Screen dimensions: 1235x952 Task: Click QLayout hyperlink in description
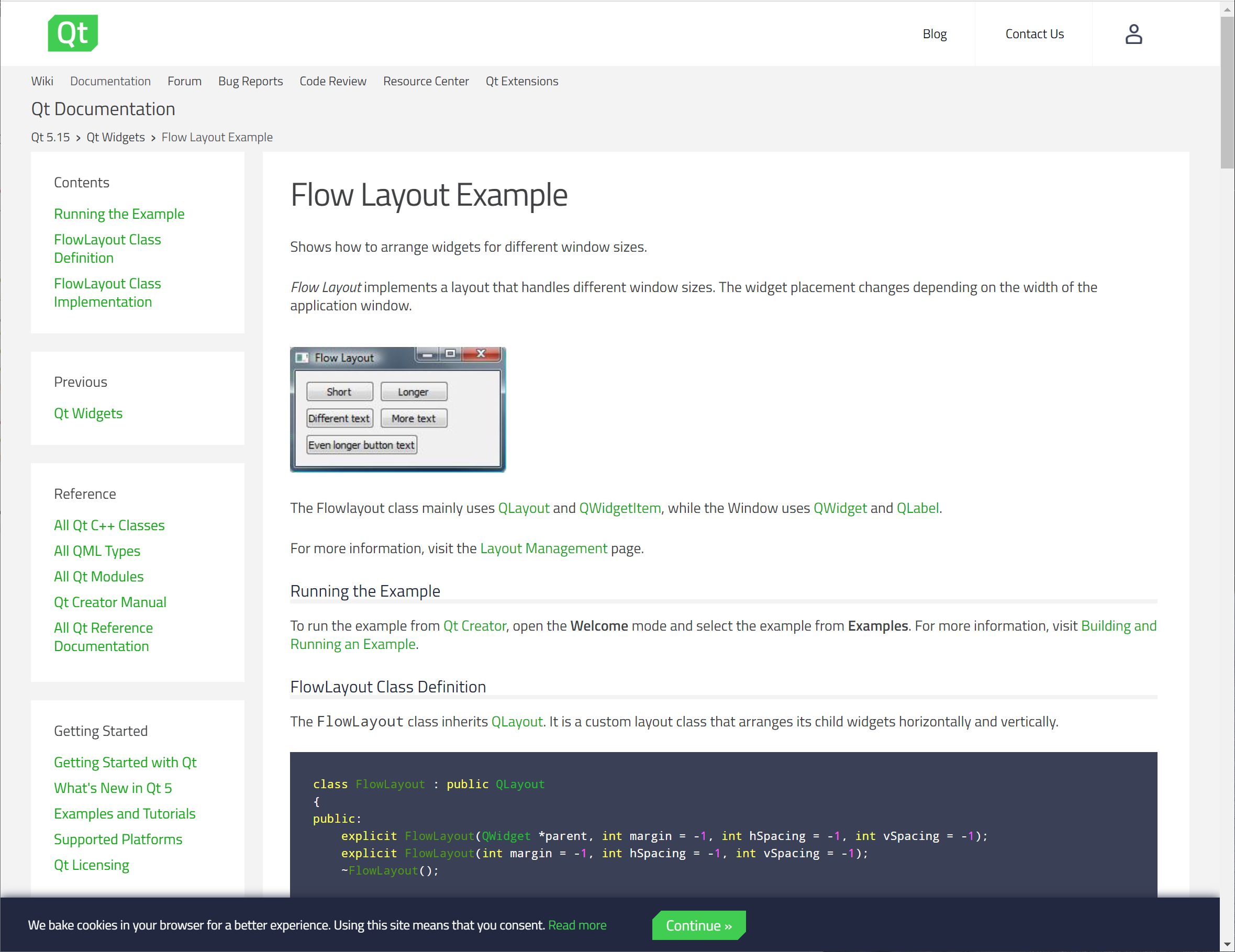pyautogui.click(x=523, y=507)
